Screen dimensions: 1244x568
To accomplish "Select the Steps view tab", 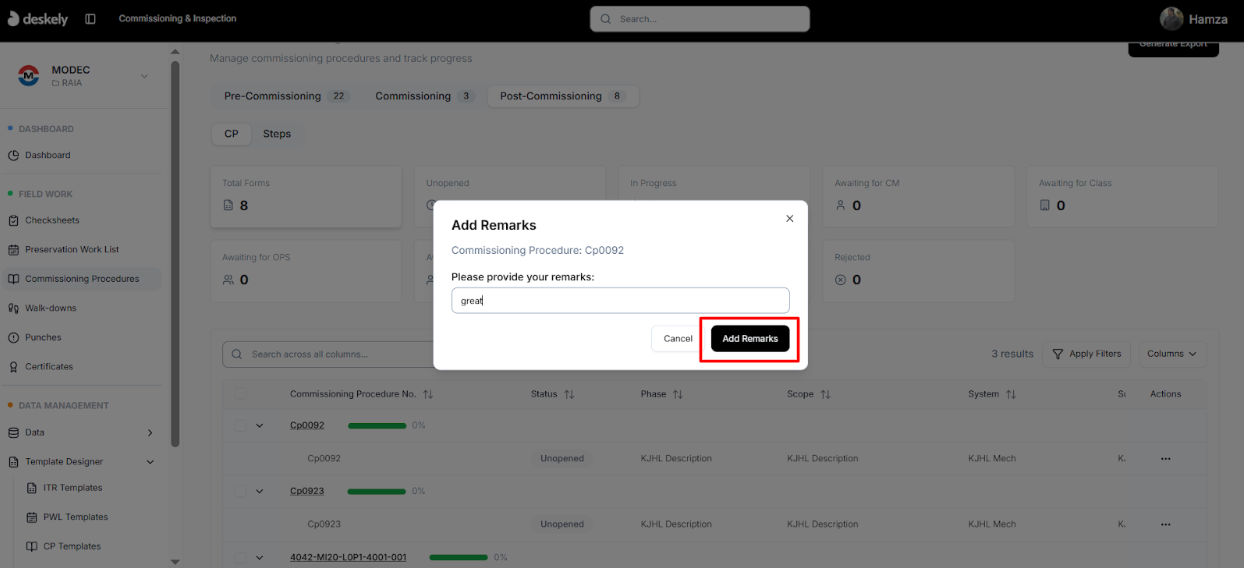I will pos(277,134).
